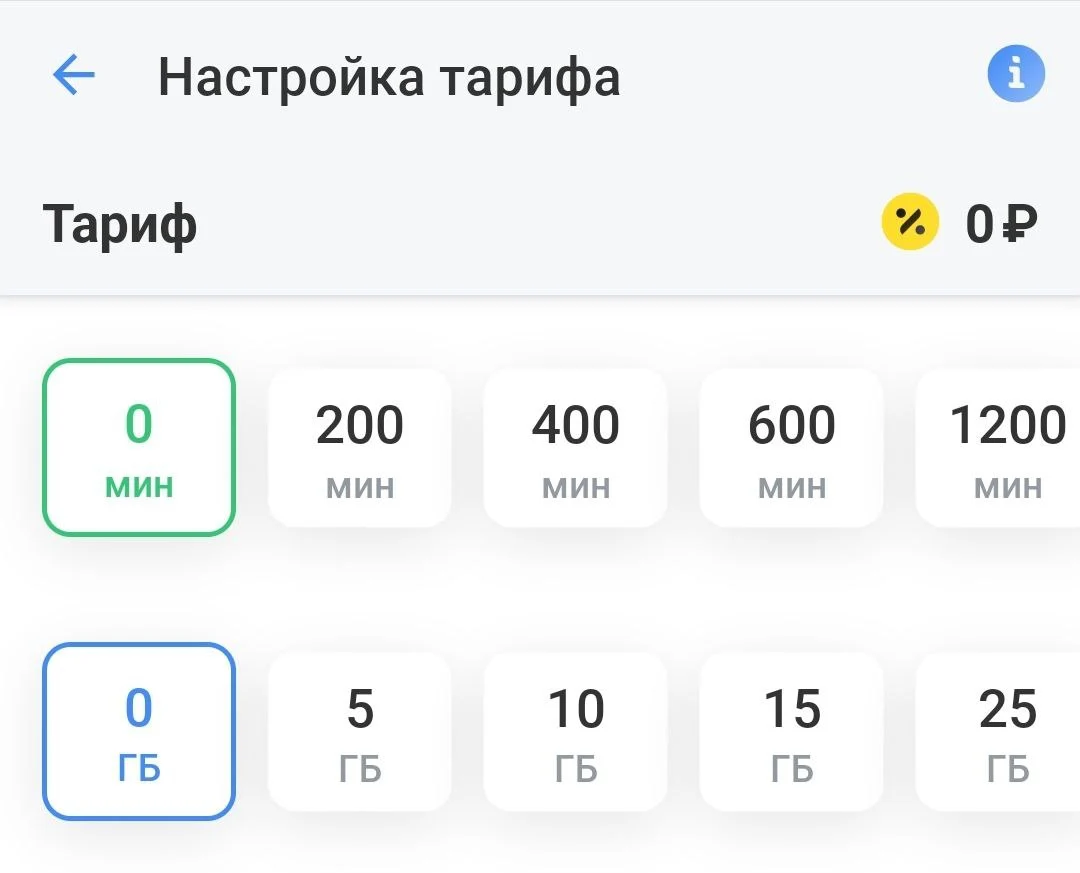This screenshot has width=1080, height=873.
Task: Tap the number 600 in minutes row
Action: [791, 424]
